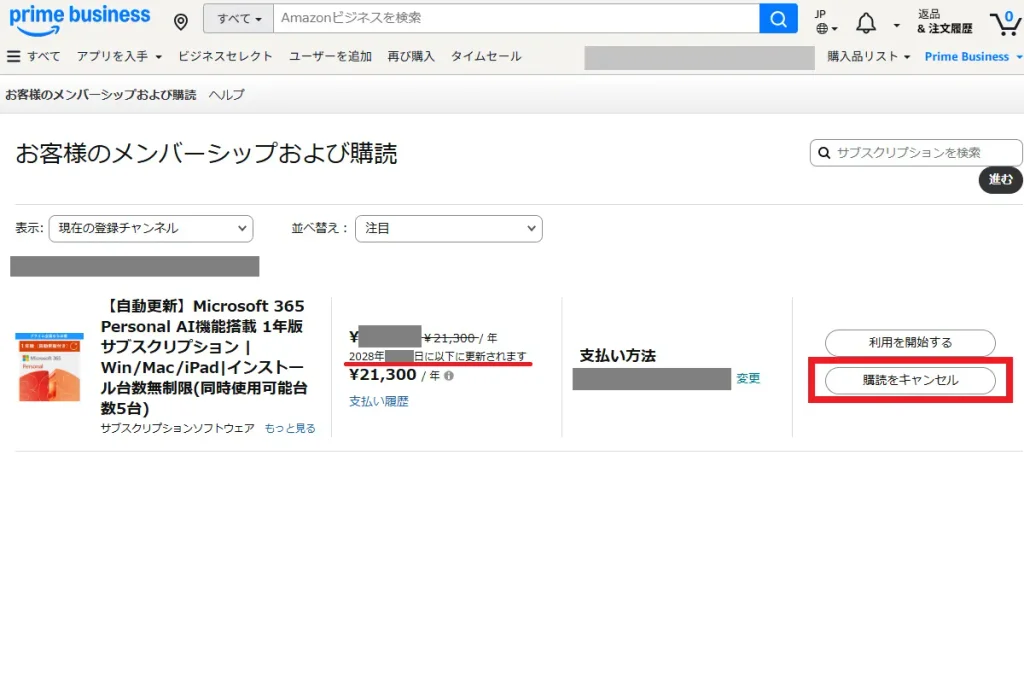Click magnifier icon in subscription search box
The height and width of the screenshot is (683, 1024).
click(x=824, y=153)
